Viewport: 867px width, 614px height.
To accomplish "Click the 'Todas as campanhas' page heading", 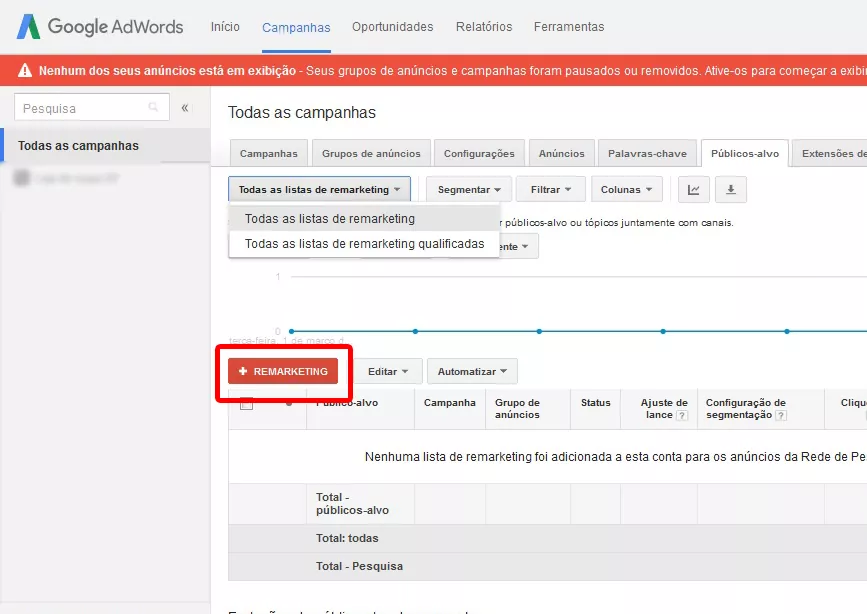I will [x=302, y=113].
